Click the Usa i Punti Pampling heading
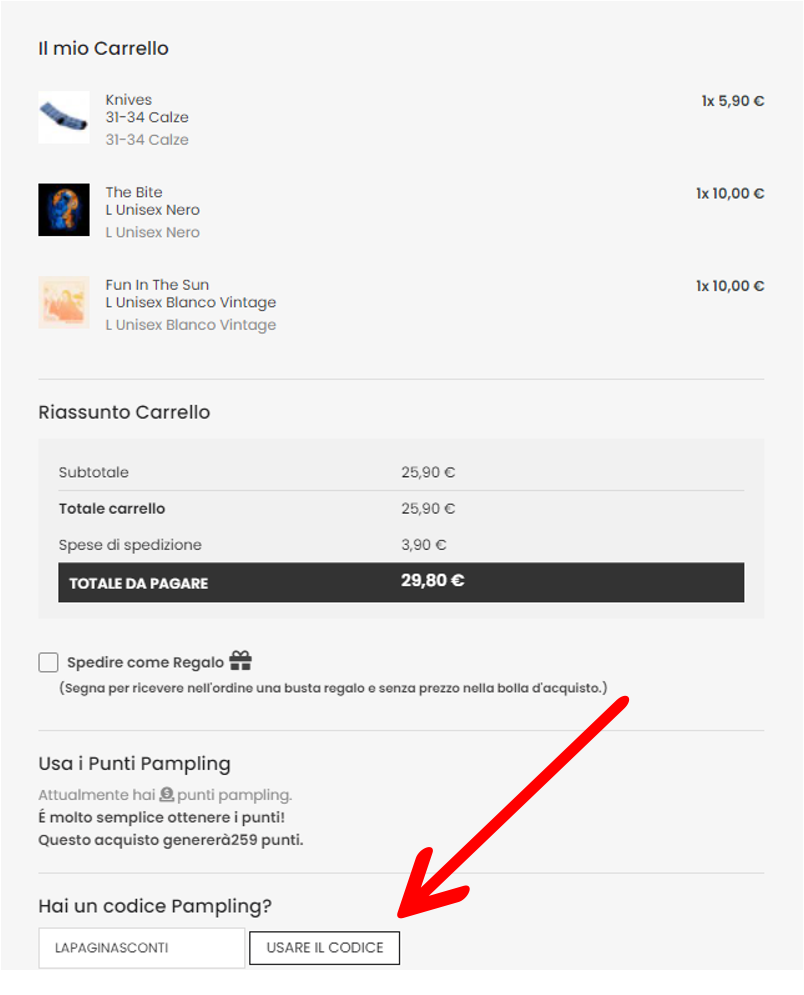Screen dimensions: 804x995 [134, 764]
